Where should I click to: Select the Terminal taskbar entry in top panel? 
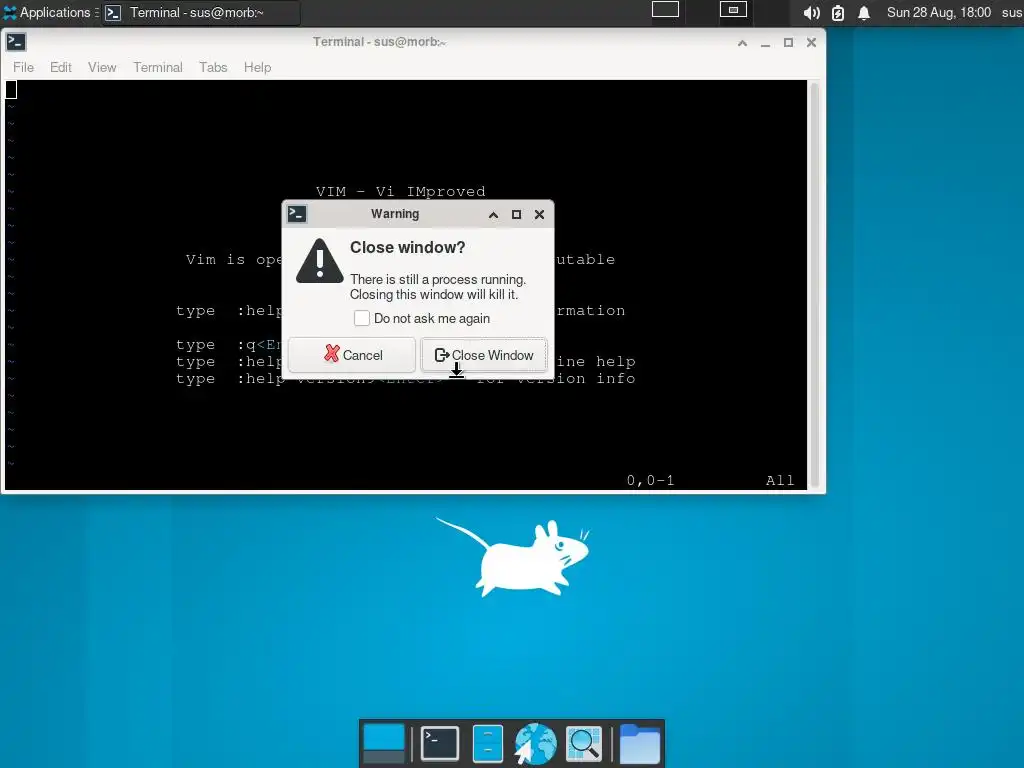point(201,12)
